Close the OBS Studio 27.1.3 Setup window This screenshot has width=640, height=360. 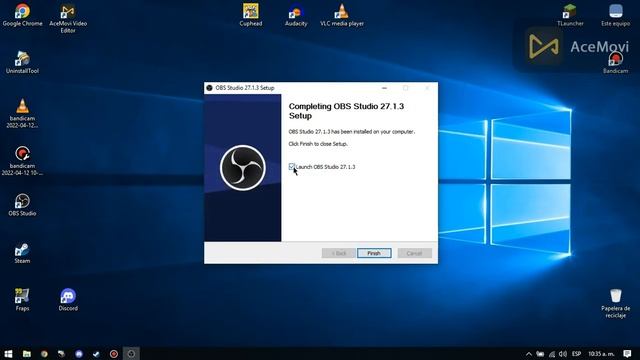click(427, 88)
